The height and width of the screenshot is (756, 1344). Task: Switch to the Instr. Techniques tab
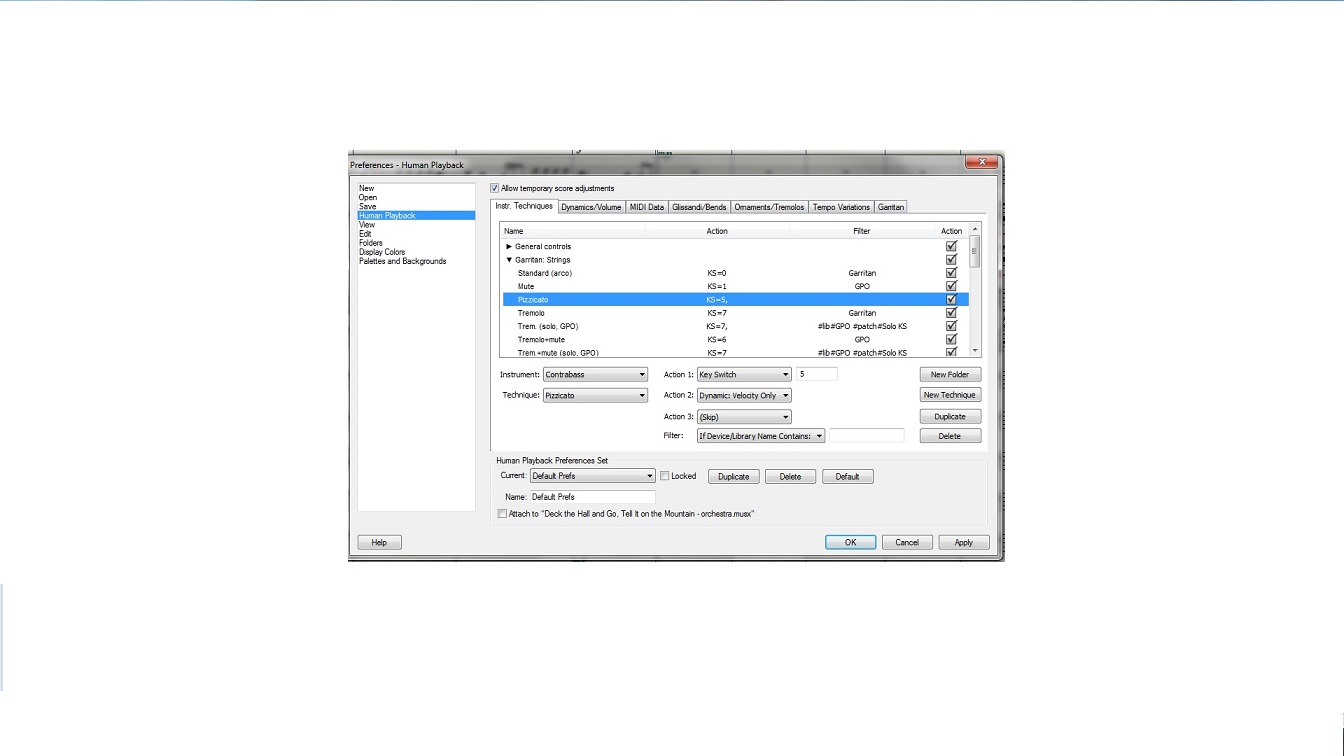524,206
